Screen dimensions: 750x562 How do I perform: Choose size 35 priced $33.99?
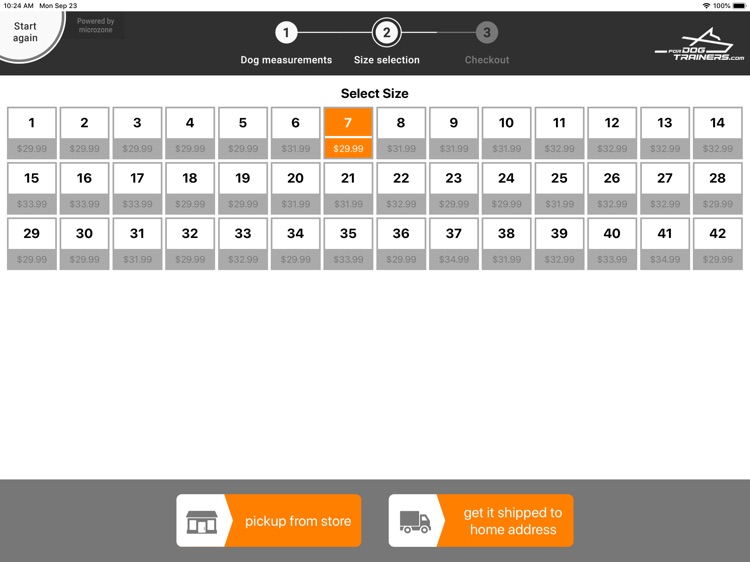point(348,244)
